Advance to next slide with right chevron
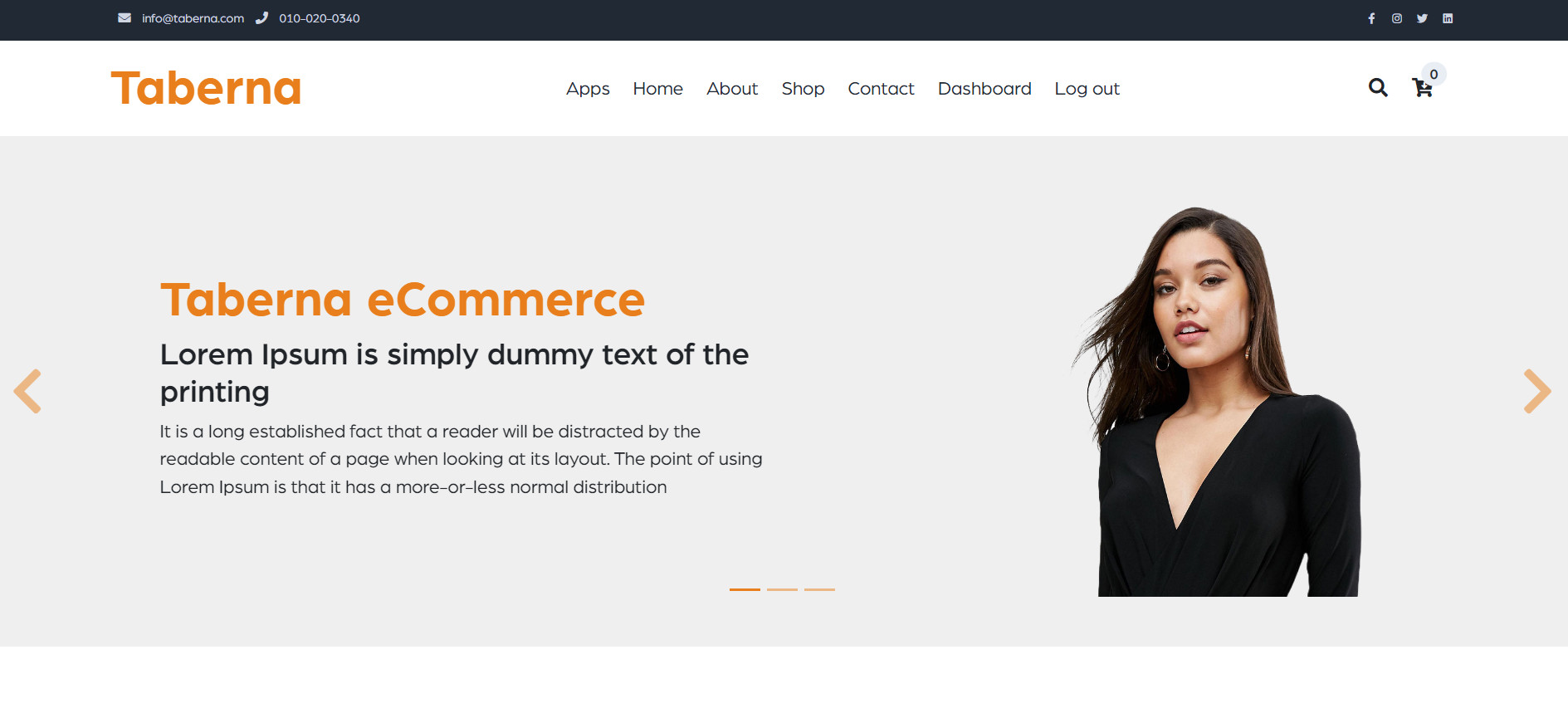The width and height of the screenshot is (1568, 713). point(1537,391)
